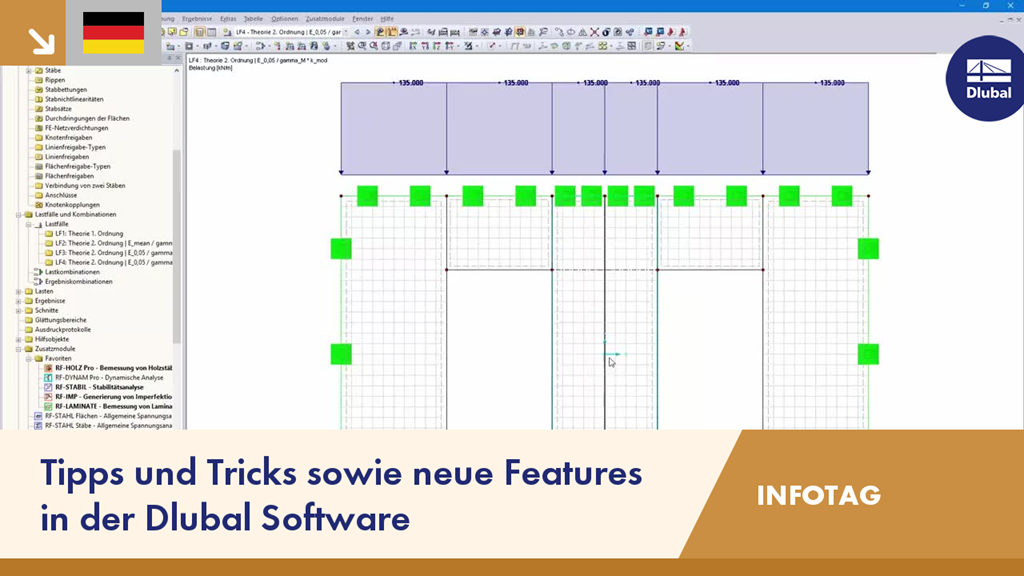
Task: Open the Tabelle menu
Action: click(x=253, y=19)
